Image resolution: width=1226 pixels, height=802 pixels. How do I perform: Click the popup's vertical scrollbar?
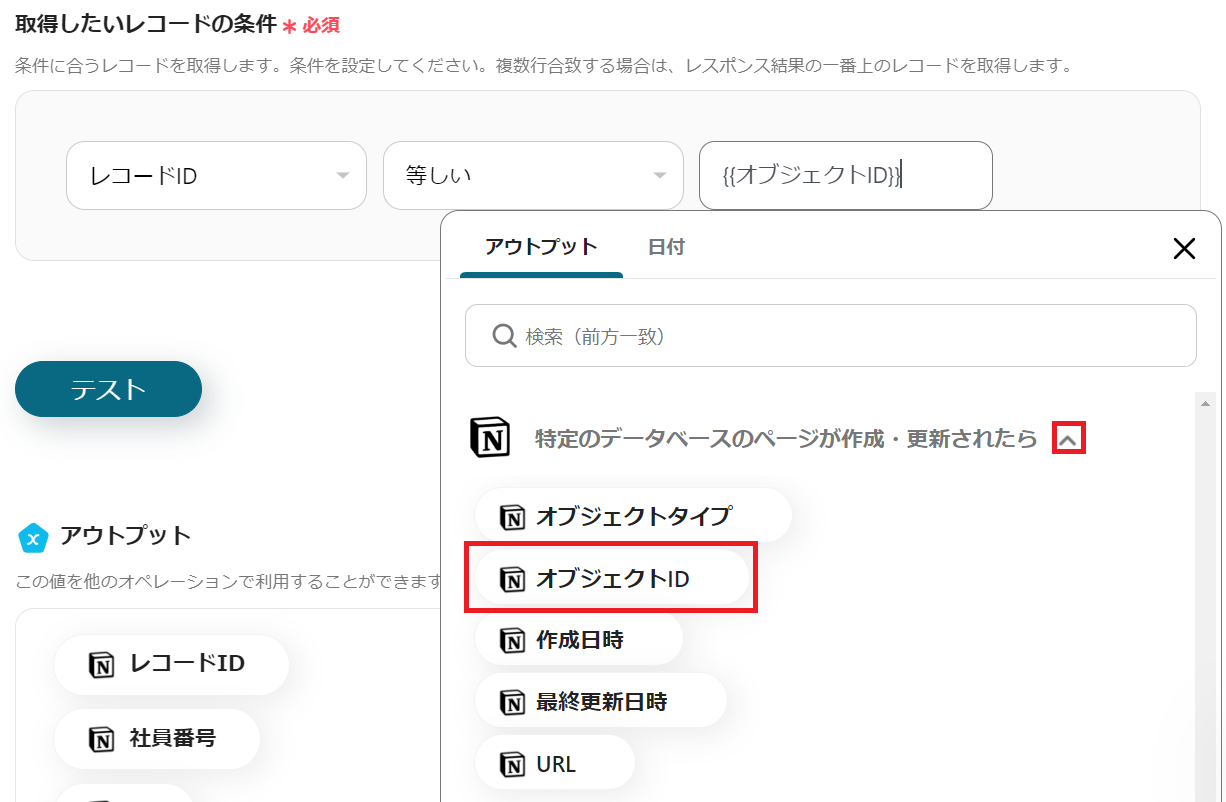(1206, 597)
